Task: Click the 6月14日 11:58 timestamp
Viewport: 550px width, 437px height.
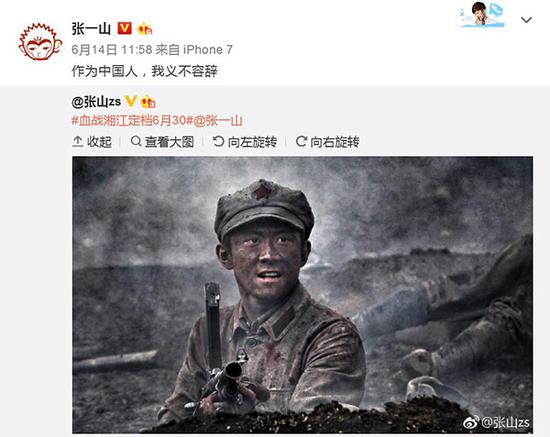Action: 112,50
